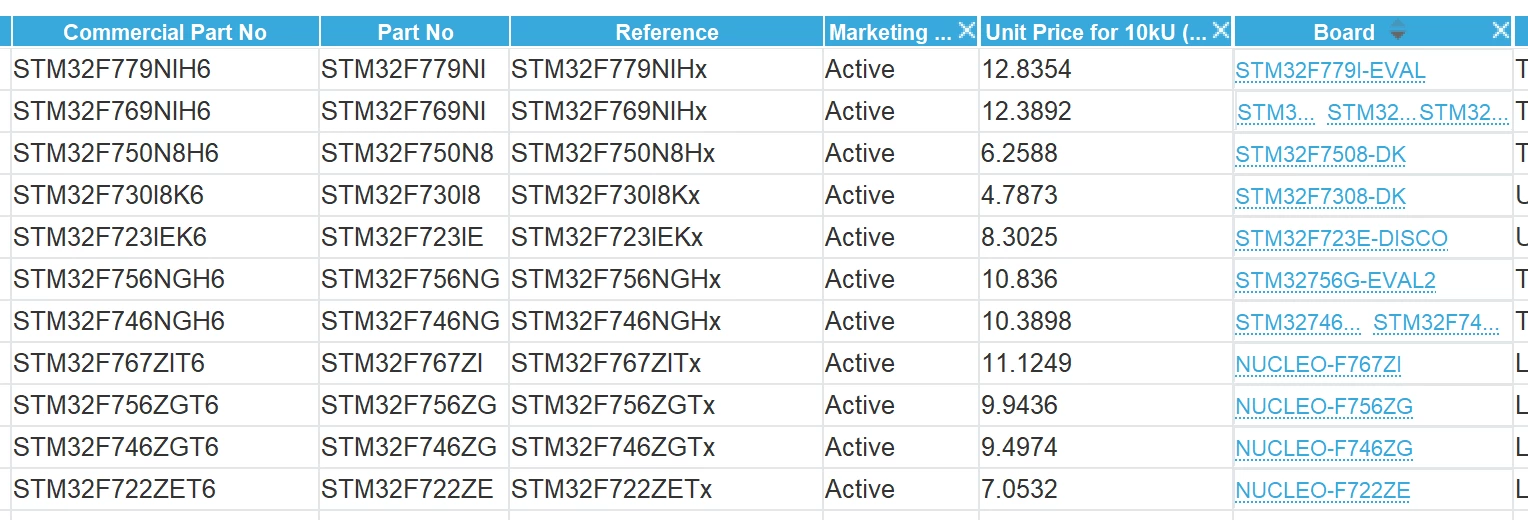Visit the NUCLEO-F767ZI board link
Viewport: 1528px width, 520px height.
(x=1318, y=365)
